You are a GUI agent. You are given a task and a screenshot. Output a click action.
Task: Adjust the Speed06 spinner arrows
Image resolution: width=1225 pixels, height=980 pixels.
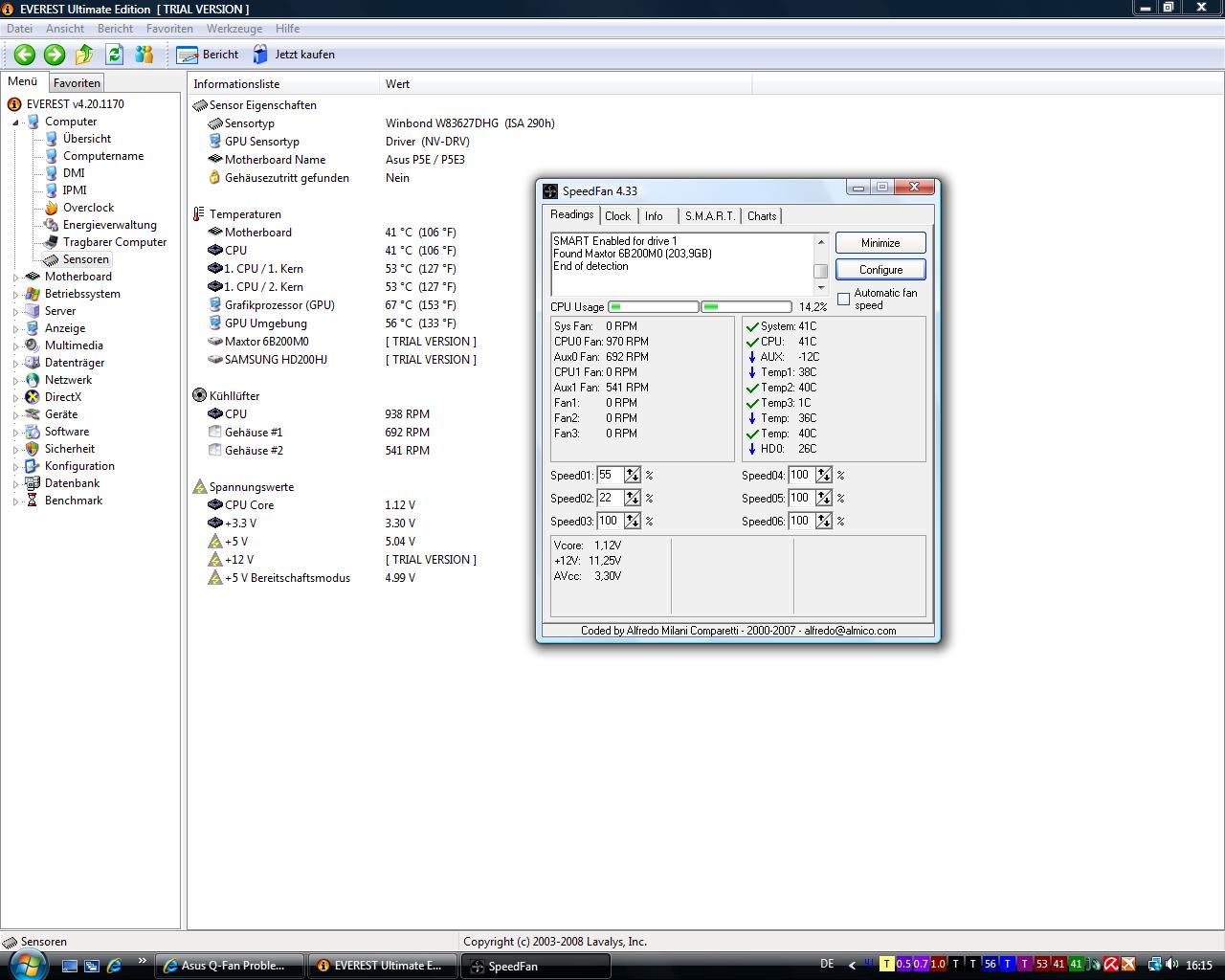823,521
